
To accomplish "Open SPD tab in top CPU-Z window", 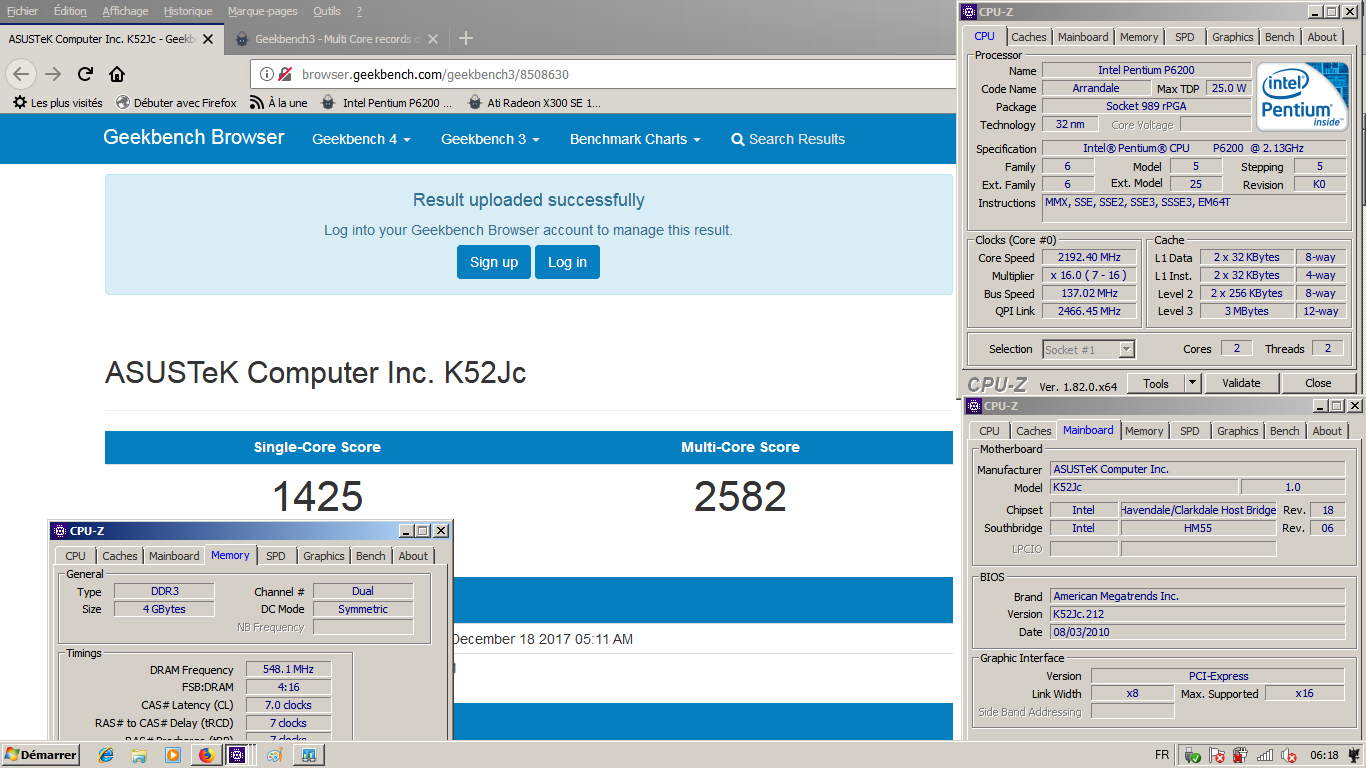I will point(1185,37).
